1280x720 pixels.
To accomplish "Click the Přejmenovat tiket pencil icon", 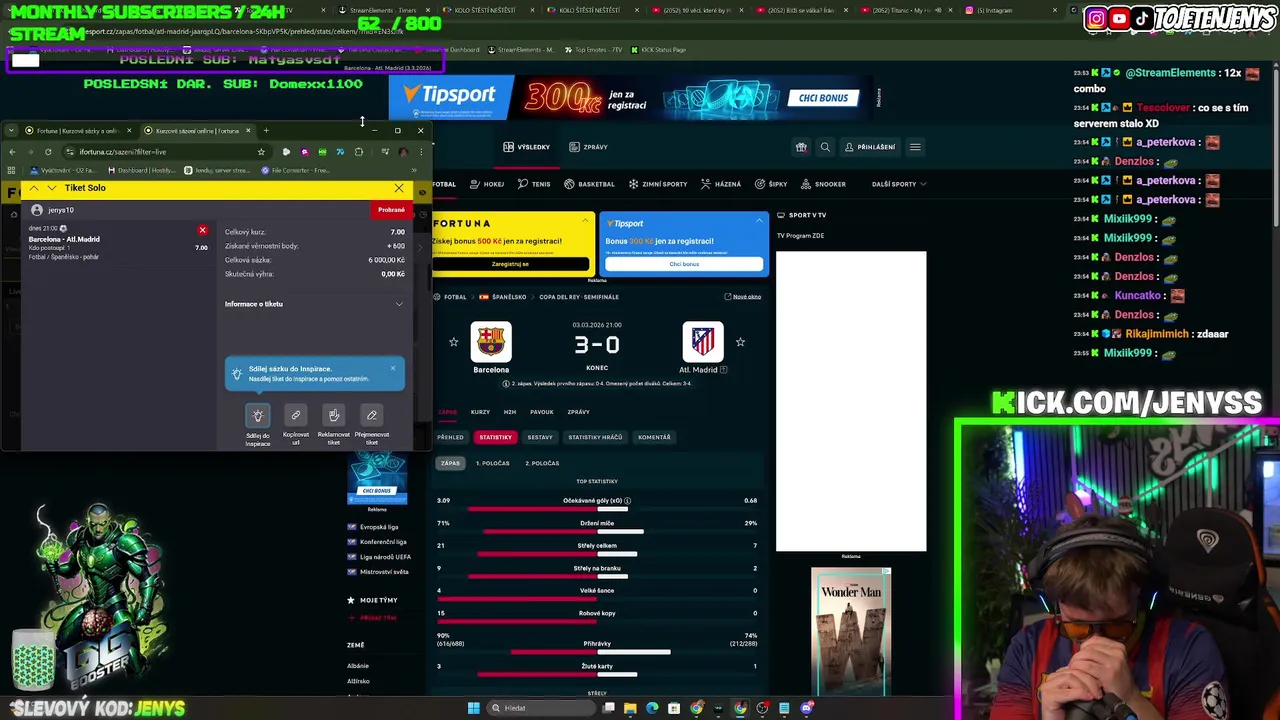I will pyautogui.click(x=372, y=415).
